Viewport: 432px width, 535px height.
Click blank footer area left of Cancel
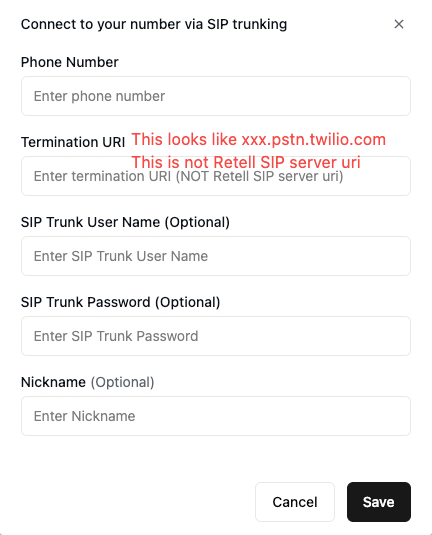[136, 502]
